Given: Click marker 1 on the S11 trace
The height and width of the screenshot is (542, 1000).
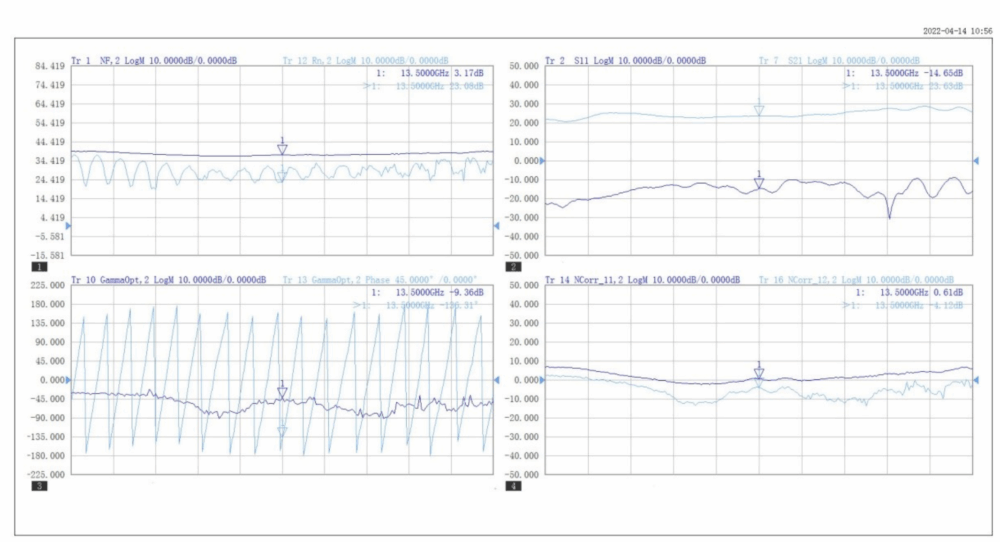Looking at the screenshot, I should [x=759, y=181].
